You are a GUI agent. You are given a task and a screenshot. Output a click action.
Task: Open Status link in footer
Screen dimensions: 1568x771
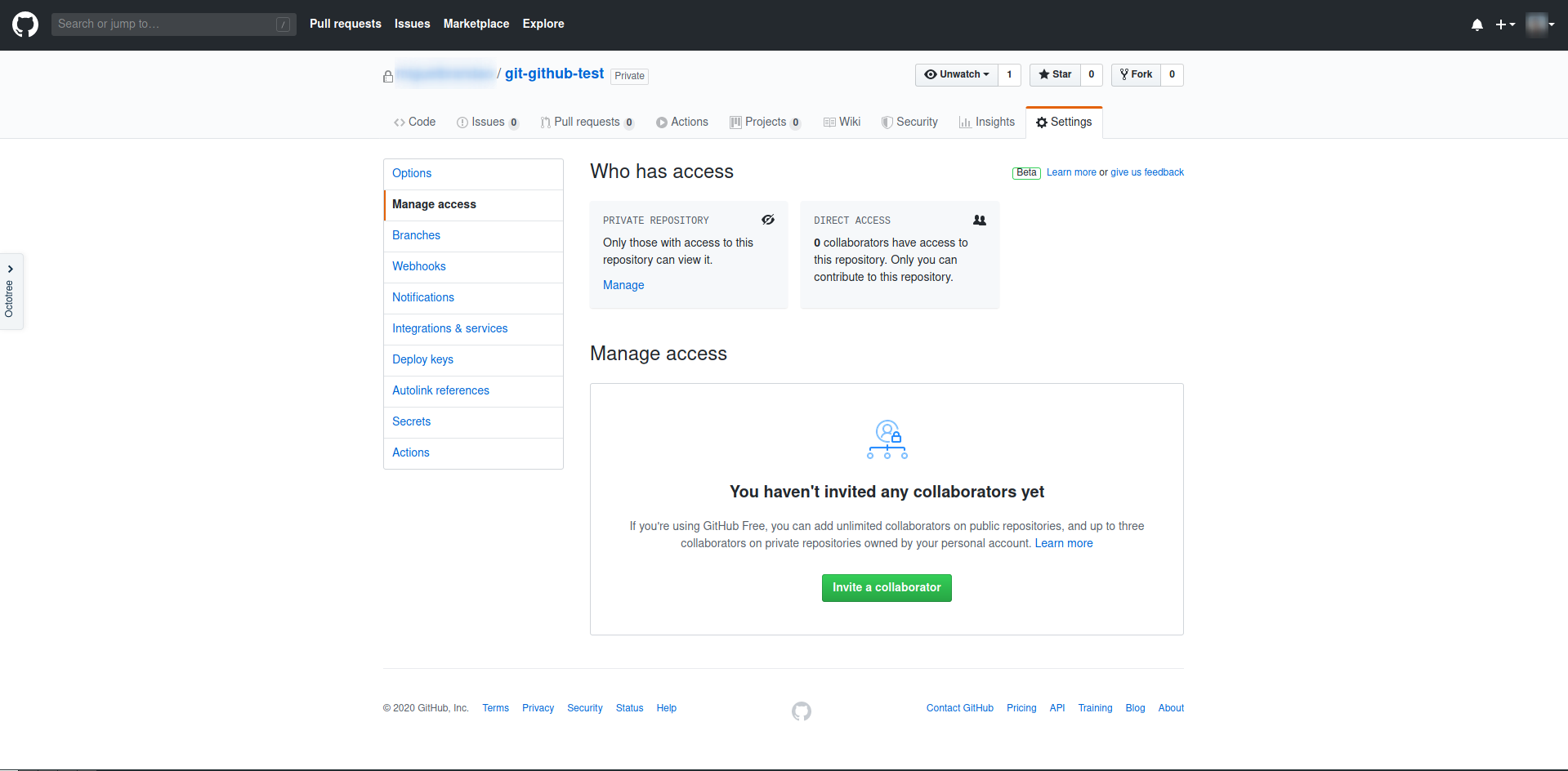(629, 708)
